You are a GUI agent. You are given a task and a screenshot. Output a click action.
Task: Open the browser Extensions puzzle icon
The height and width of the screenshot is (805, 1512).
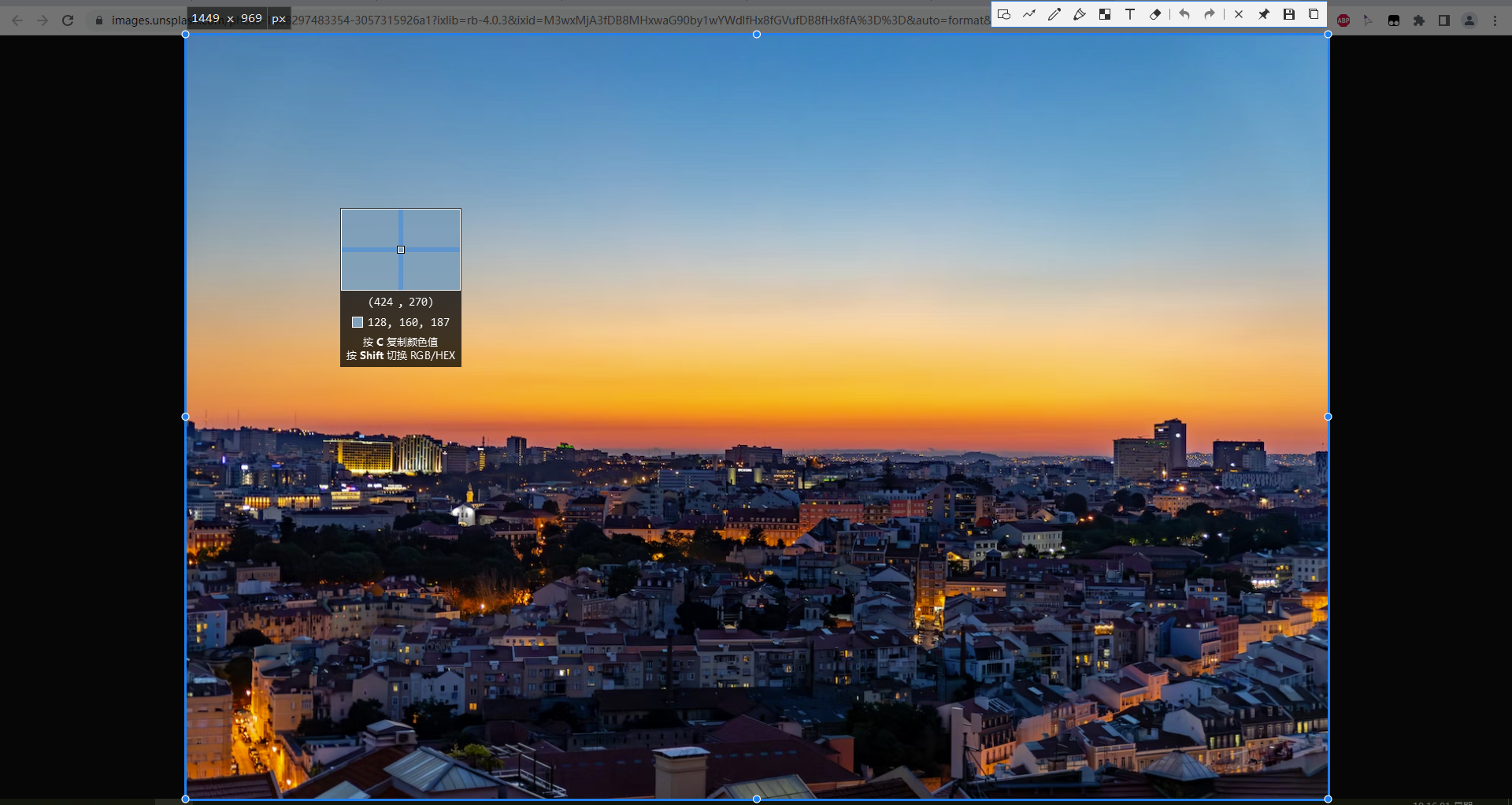click(x=1419, y=20)
